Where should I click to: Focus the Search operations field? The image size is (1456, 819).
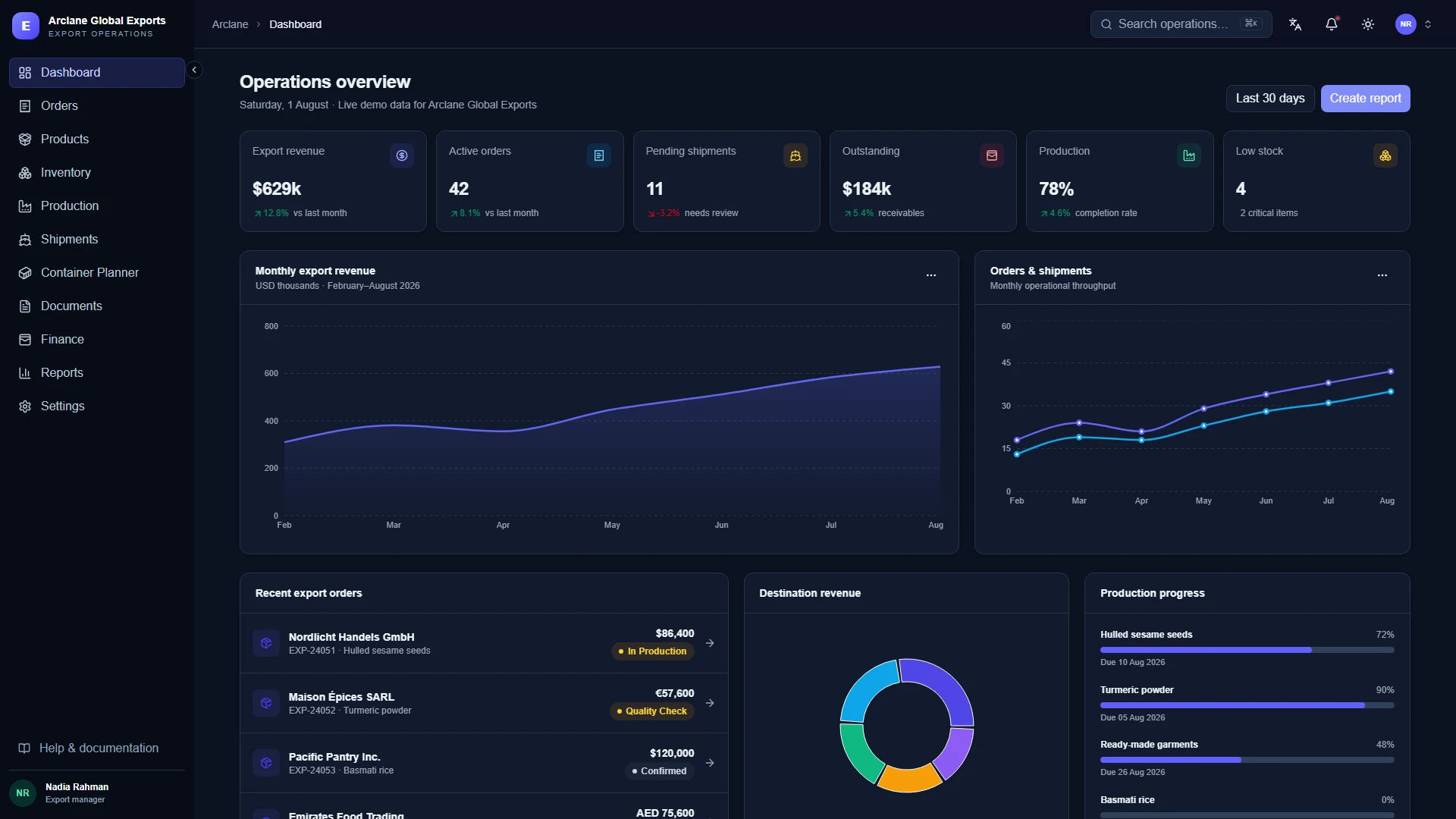tap(1181, 24)
